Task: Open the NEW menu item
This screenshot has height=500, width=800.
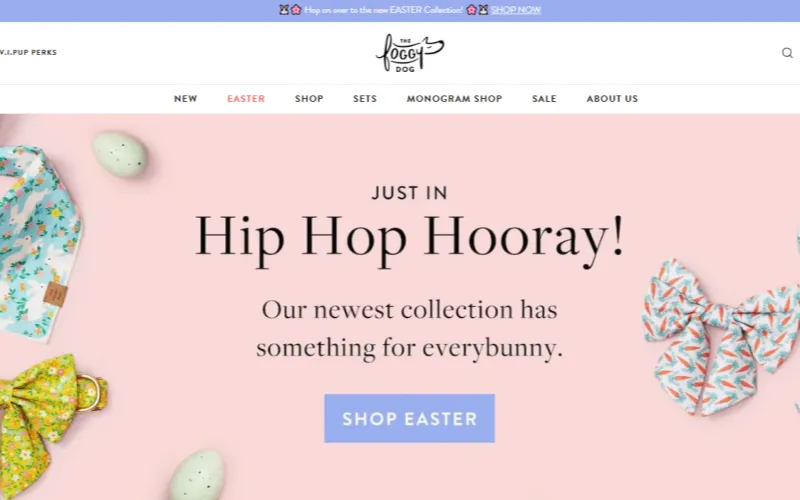Action: (185, 98)
